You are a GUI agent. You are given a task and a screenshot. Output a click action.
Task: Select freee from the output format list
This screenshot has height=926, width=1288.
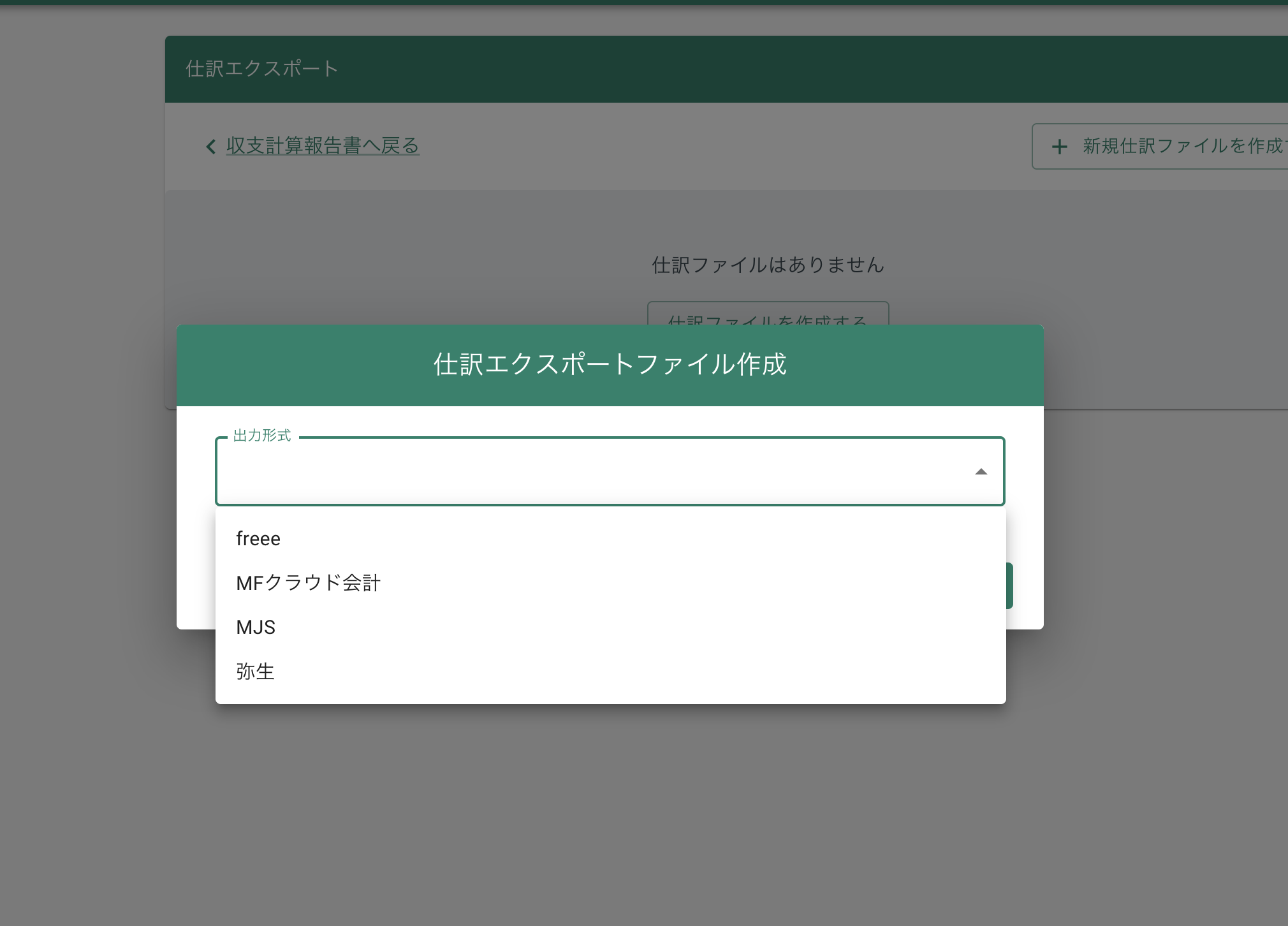point(610,538)
